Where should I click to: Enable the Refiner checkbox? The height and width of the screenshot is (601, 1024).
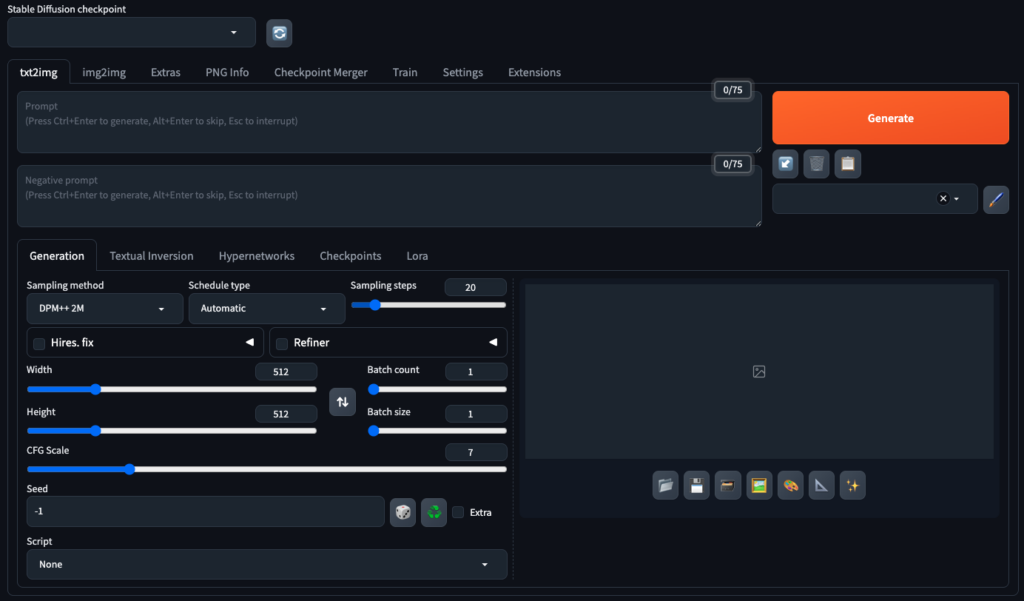click(281, 343)
